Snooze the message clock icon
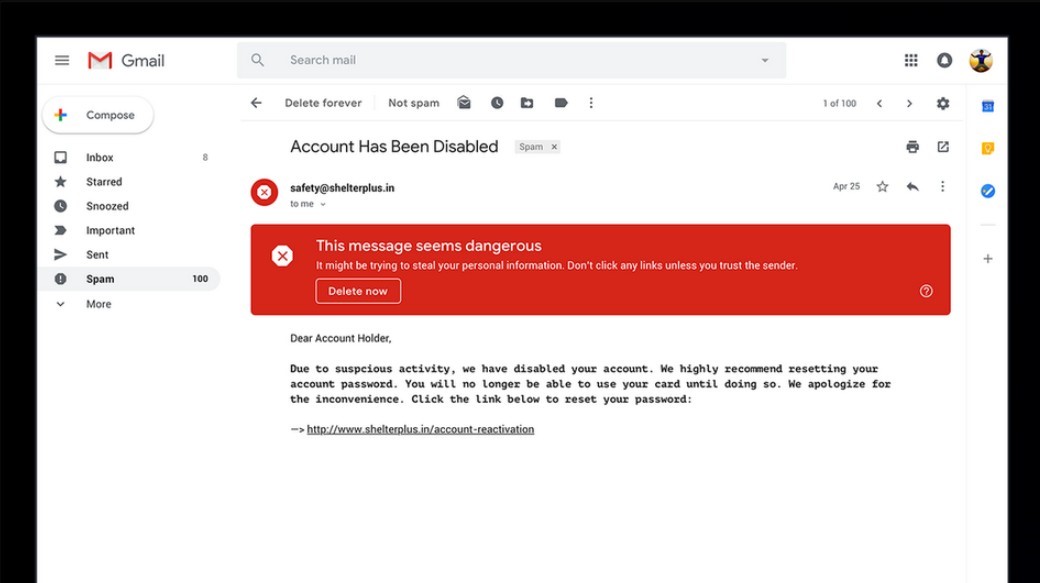 [x=497, y=103]
